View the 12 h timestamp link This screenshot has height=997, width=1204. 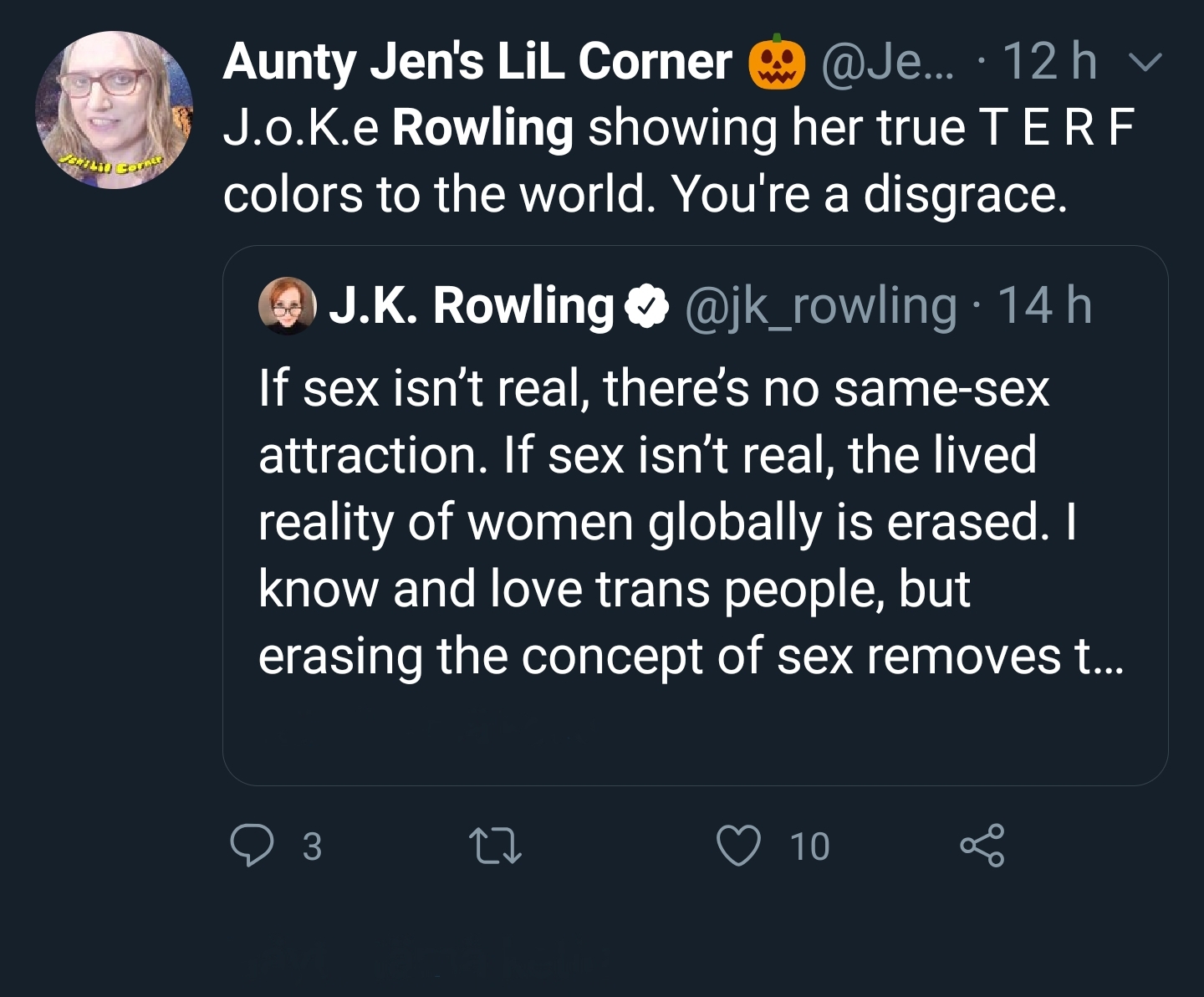tap(1049, 62)
